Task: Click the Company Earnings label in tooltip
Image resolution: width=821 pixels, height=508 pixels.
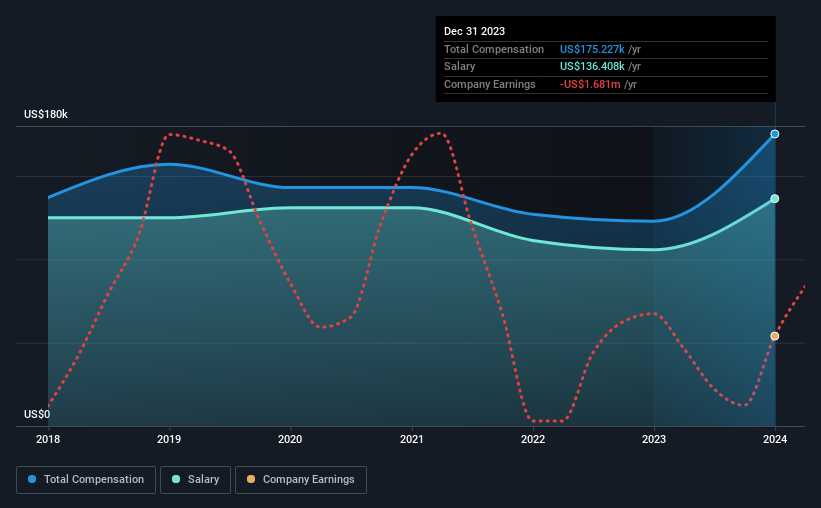Action: point(490,84)
